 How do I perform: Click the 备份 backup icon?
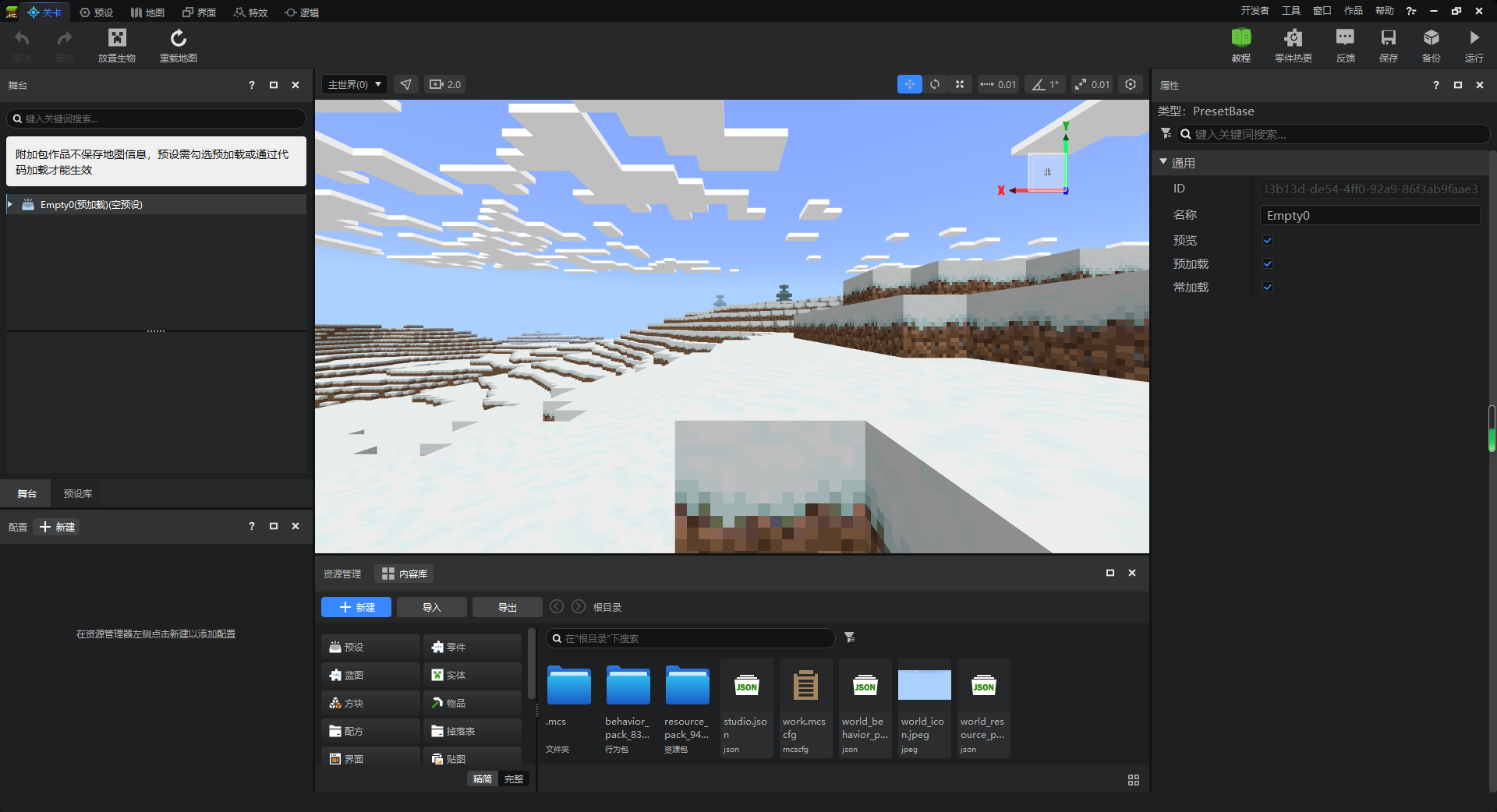coord(1431,38)
